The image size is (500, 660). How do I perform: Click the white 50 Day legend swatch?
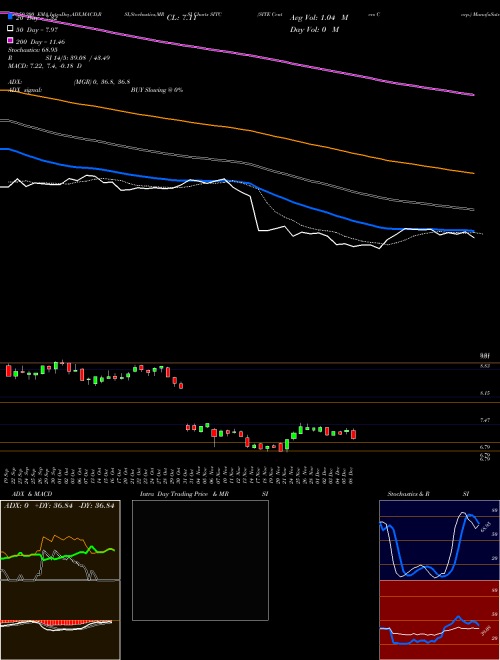(x=10, y=29)
